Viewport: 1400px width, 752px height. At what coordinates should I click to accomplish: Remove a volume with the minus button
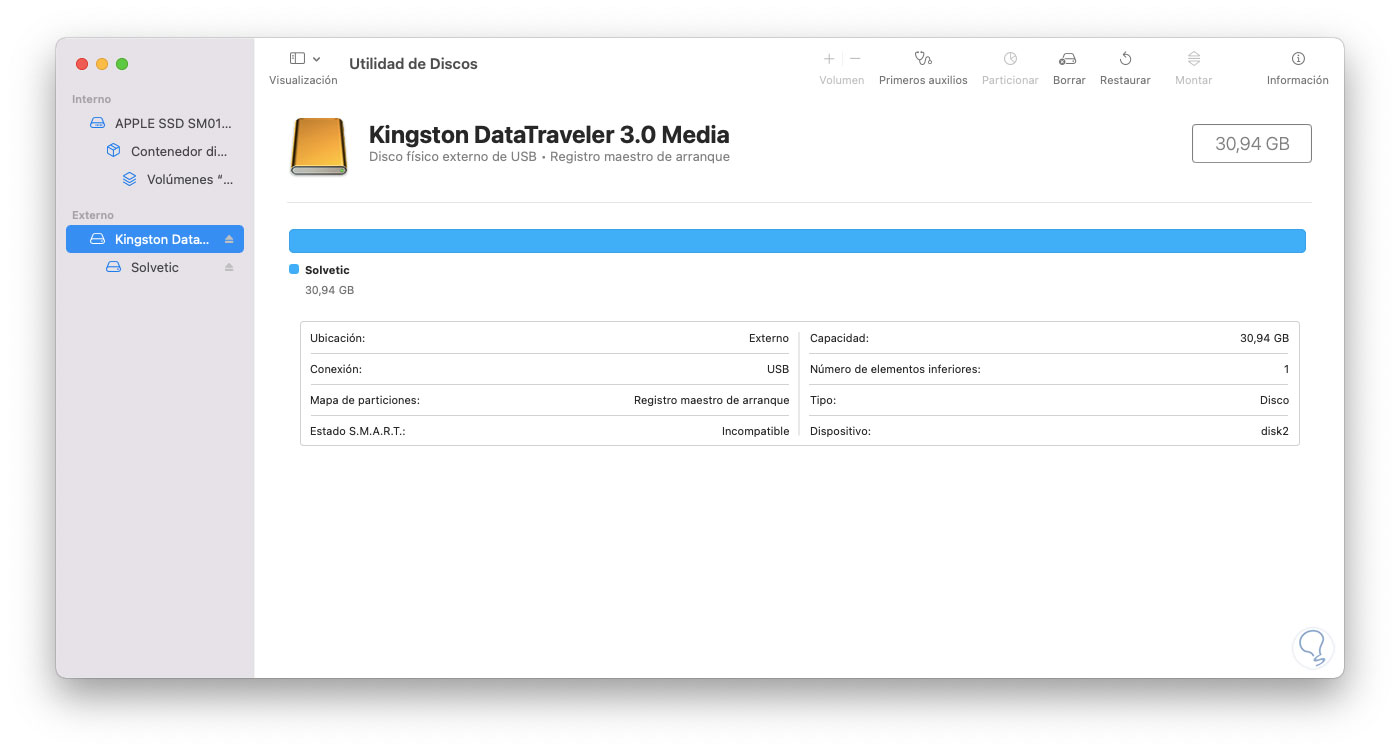[855, 59]
